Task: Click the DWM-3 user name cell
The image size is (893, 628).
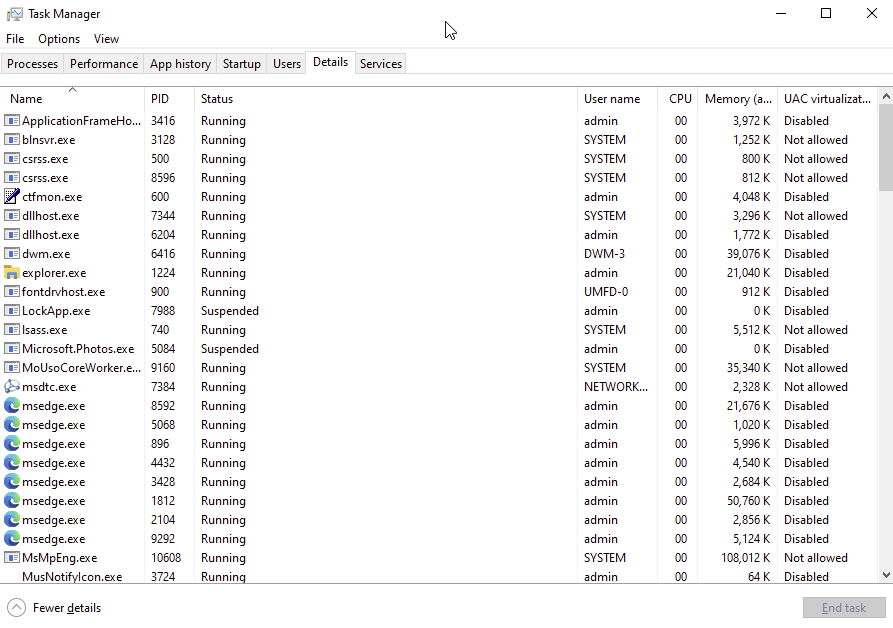Action: coord(604,254)
